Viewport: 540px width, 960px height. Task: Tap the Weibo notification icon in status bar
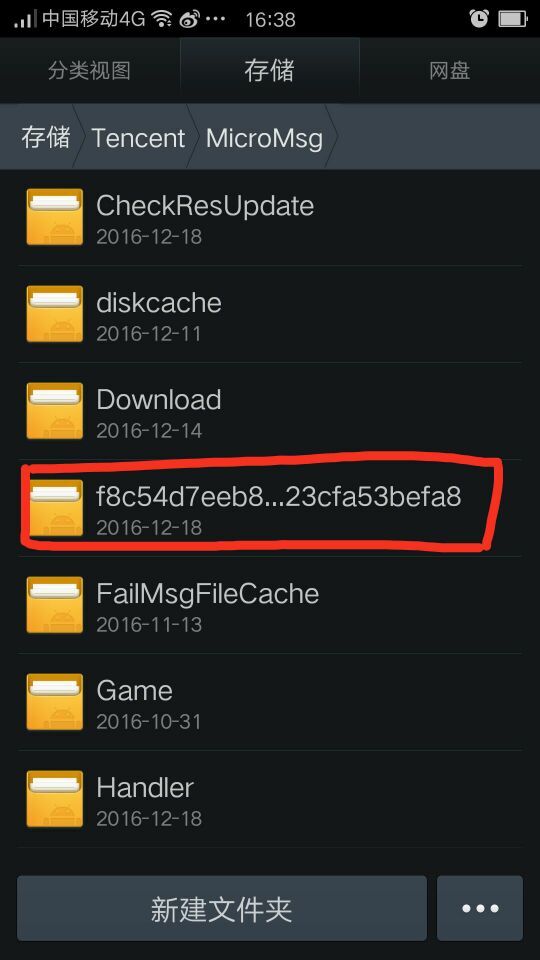tap(190, 20)
